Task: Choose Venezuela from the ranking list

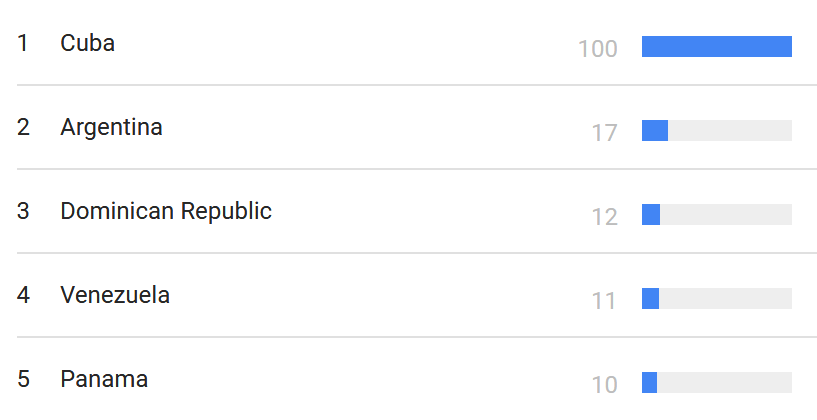Action: pos(115,295)
